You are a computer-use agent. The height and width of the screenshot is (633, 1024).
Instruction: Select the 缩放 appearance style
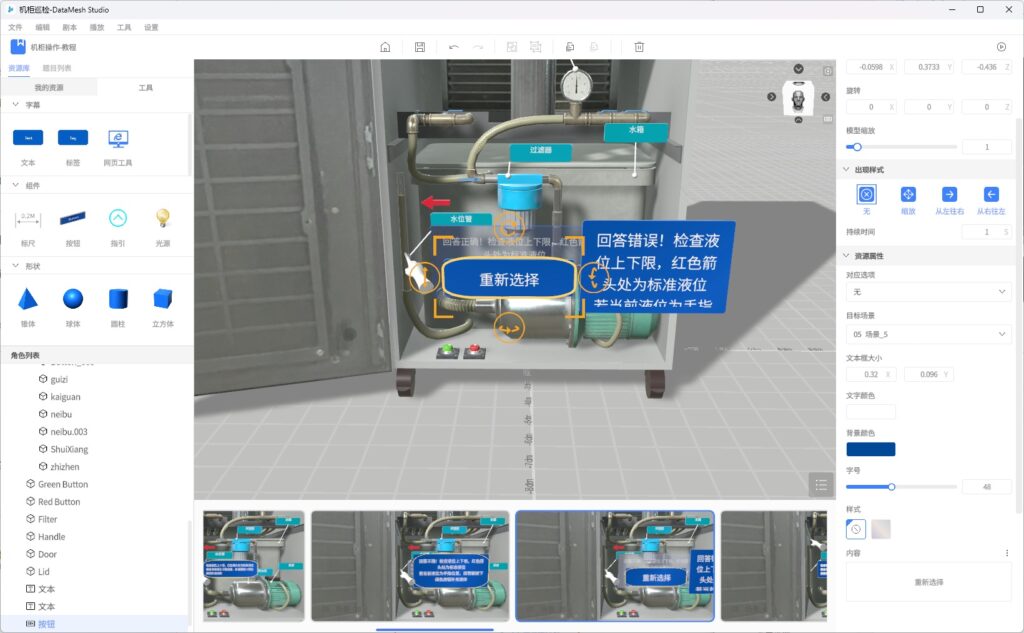tap(908, 195)
